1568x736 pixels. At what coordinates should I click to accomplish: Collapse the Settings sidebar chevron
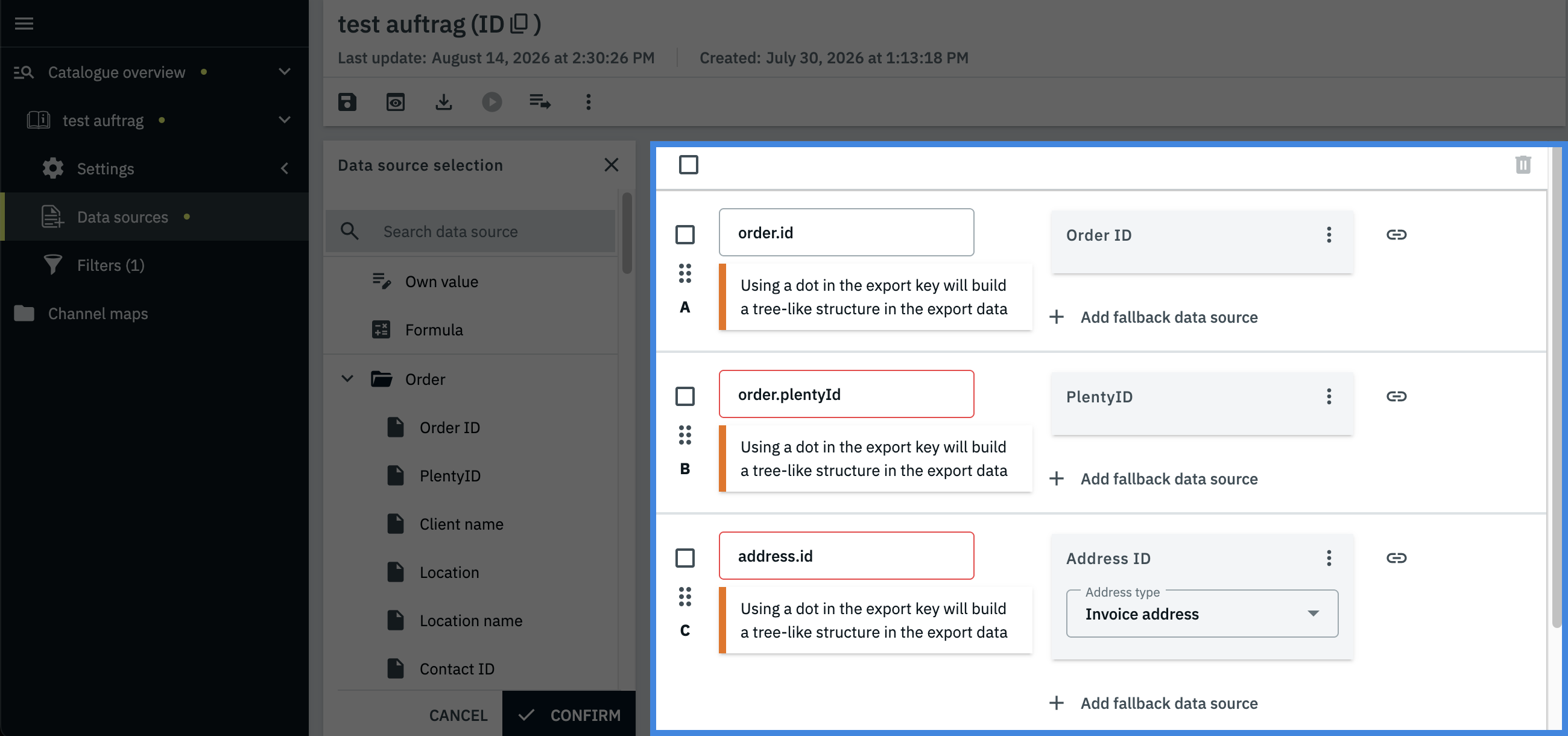pos(284,169)
